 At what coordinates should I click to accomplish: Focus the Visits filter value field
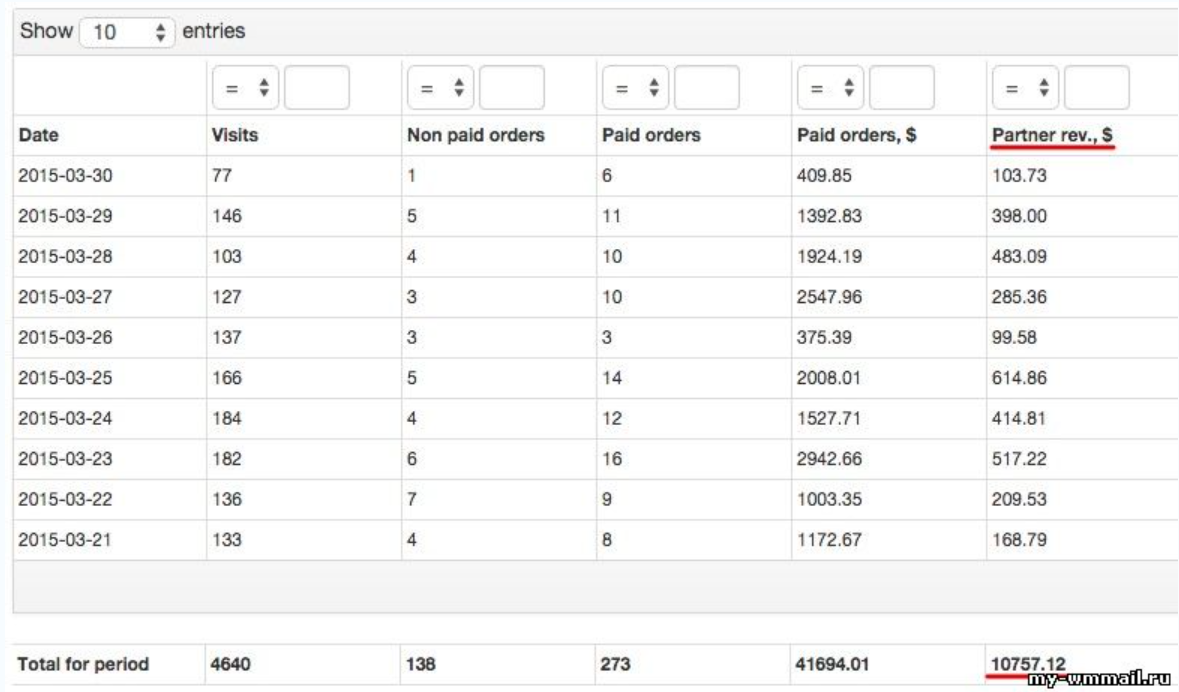tap(317, 88)
